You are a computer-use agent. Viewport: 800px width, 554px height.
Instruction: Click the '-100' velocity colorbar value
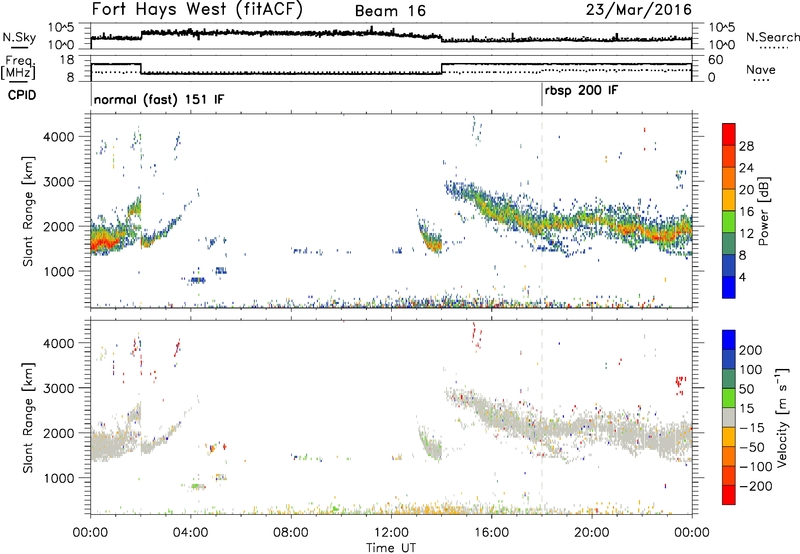point(755,467)
